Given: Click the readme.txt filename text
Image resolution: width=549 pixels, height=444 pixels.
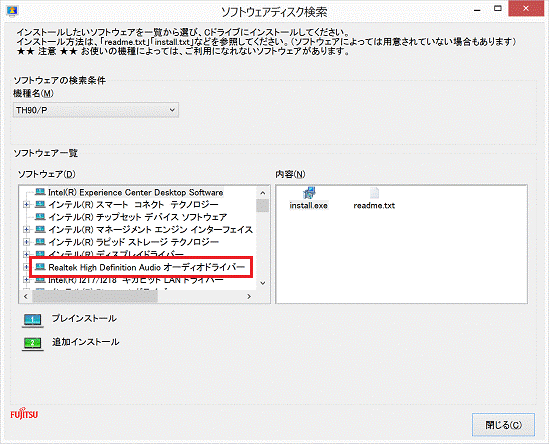Looking at the screenshot, I should (x=374, y=206).
